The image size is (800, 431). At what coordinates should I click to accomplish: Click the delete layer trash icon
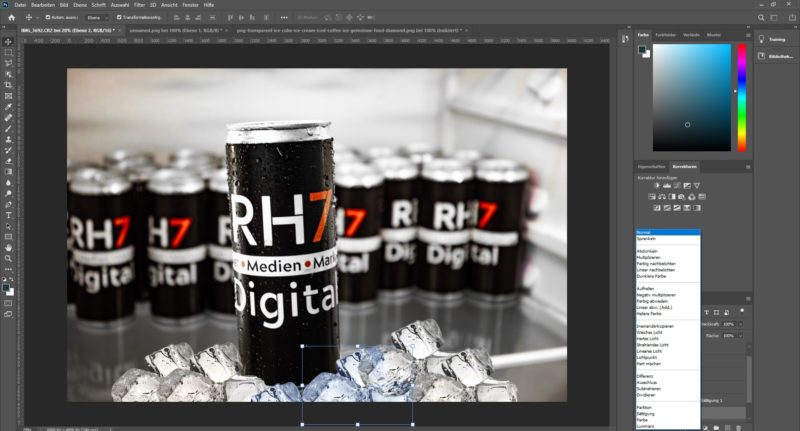point(738,427)
